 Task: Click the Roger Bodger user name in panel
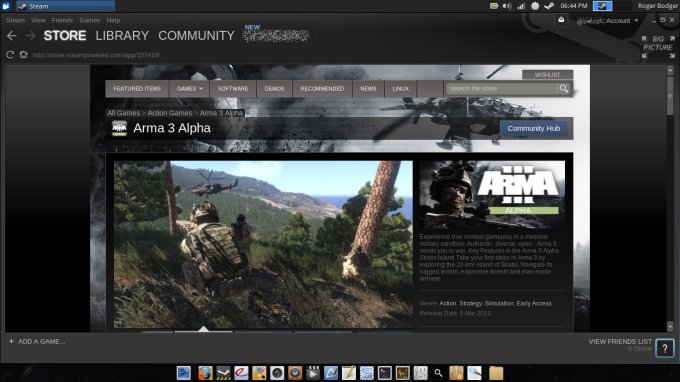658,6
